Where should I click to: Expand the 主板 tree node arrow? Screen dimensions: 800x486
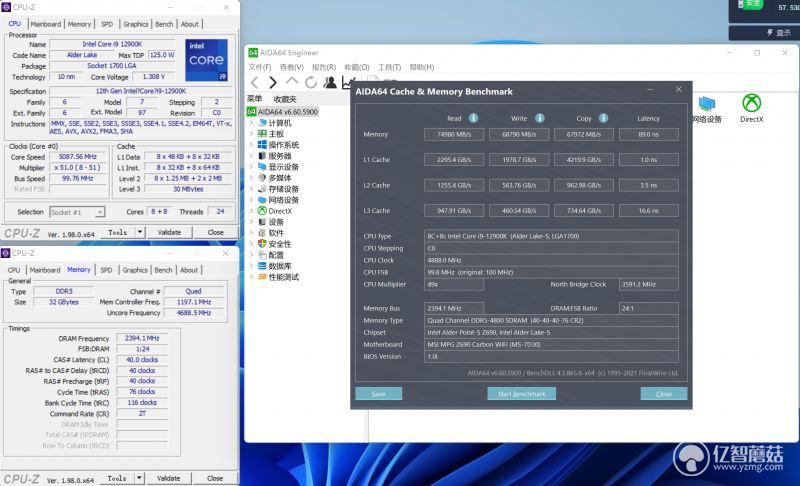(x=252, y=134)
